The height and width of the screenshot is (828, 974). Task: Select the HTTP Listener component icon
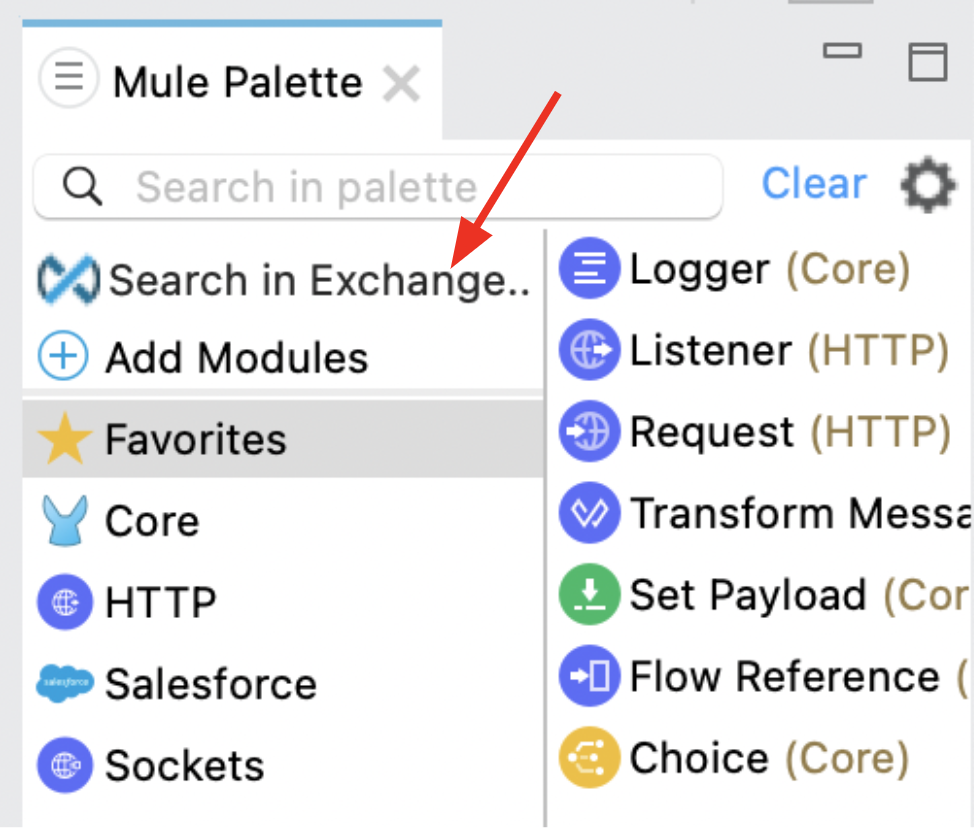pos(590,350)
